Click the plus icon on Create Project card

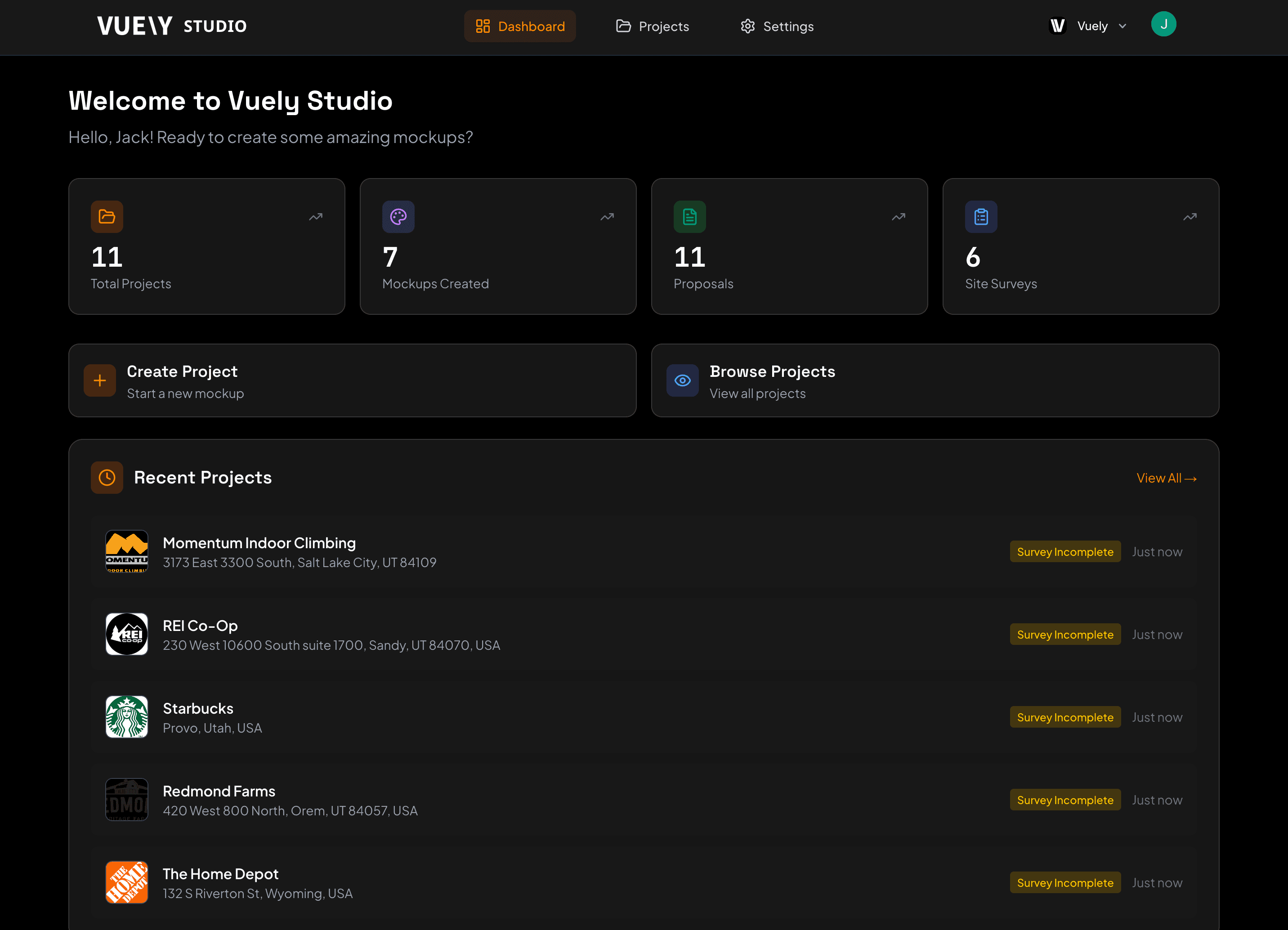tap(99, 380)
